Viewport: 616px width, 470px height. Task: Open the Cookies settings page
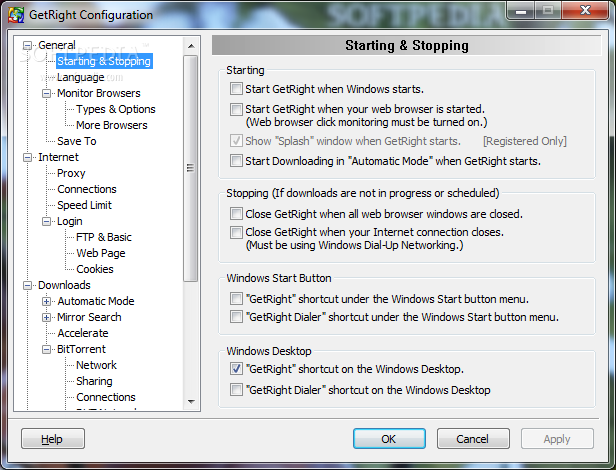click(95, 269)
